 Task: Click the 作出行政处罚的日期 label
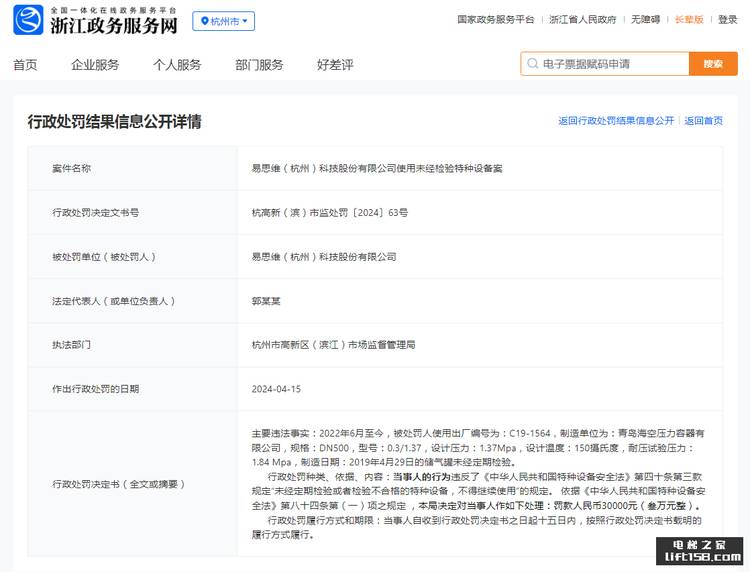pyautogui.click(x=96, y=389)
